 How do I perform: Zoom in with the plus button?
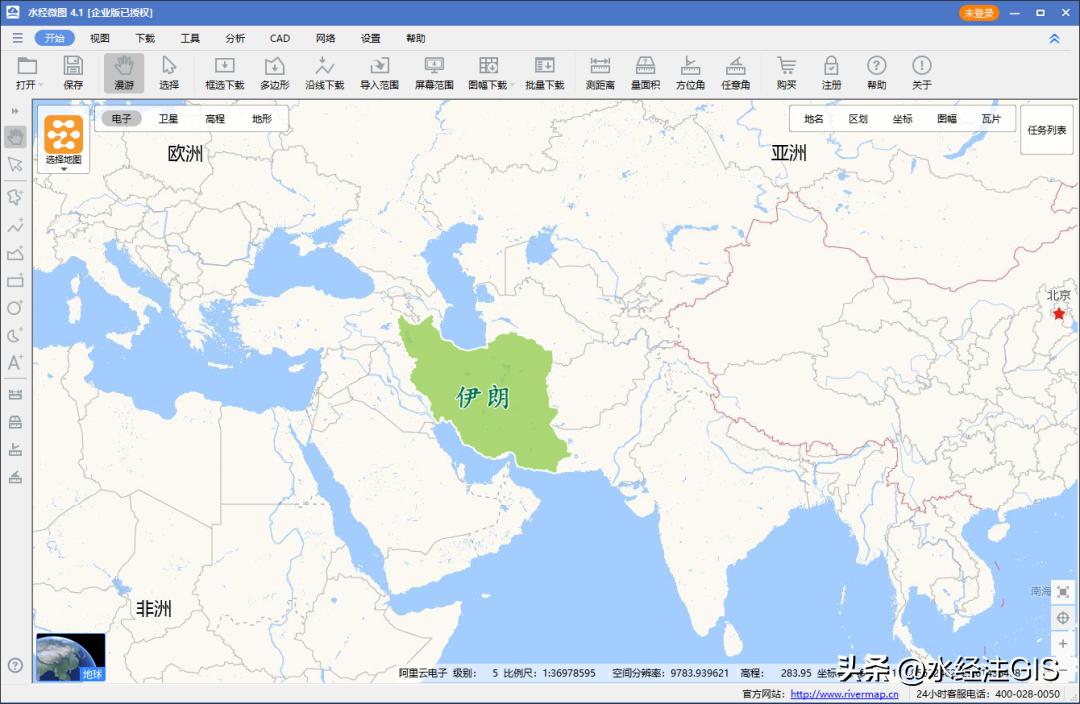pos(1063,643)
